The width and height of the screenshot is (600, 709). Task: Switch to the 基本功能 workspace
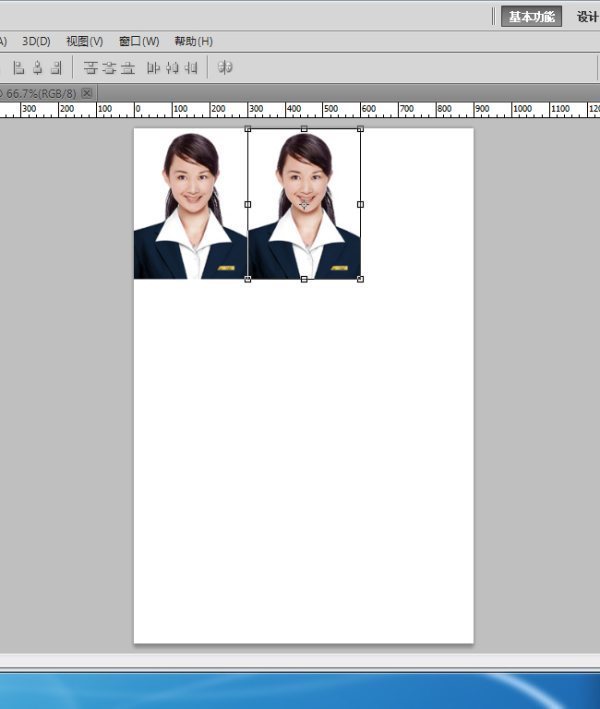tap(531, 16)
